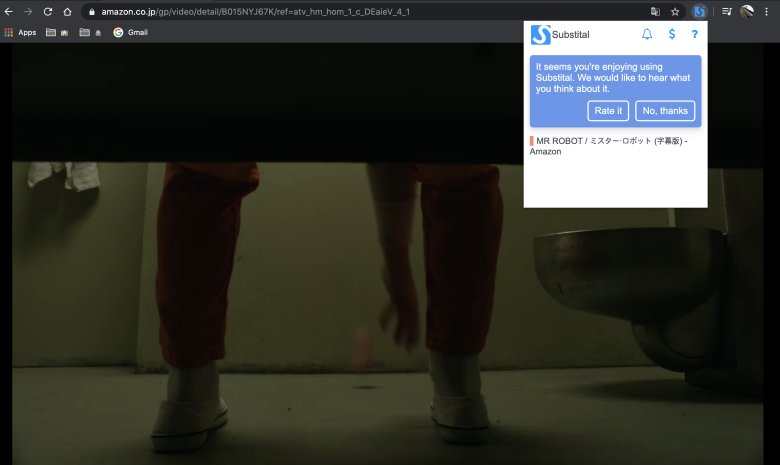Dismiss the rating prompt with No, thanks
The height and width of the screenshot is (465, 780).
665,111
